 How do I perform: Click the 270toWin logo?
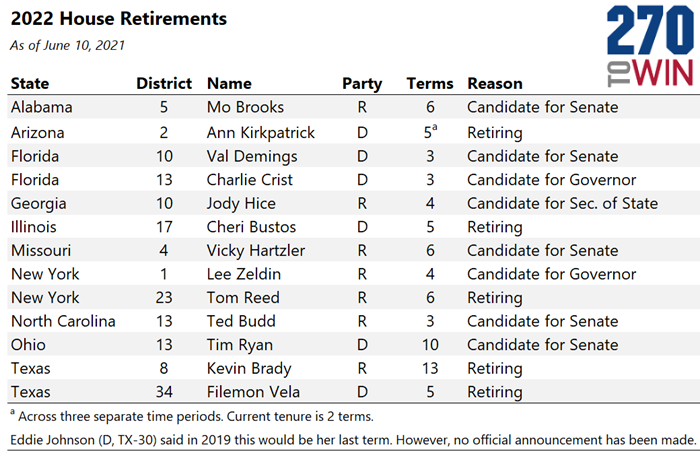[x=650, y=46]
